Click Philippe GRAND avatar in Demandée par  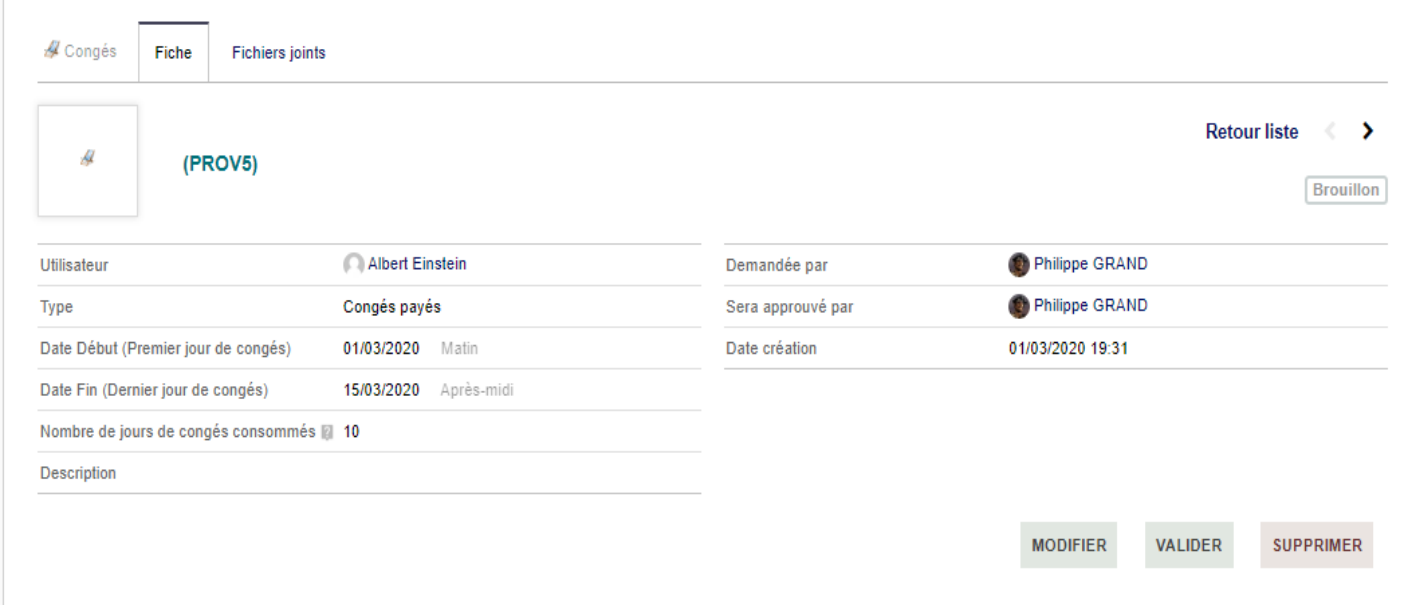pos(1019,265)
